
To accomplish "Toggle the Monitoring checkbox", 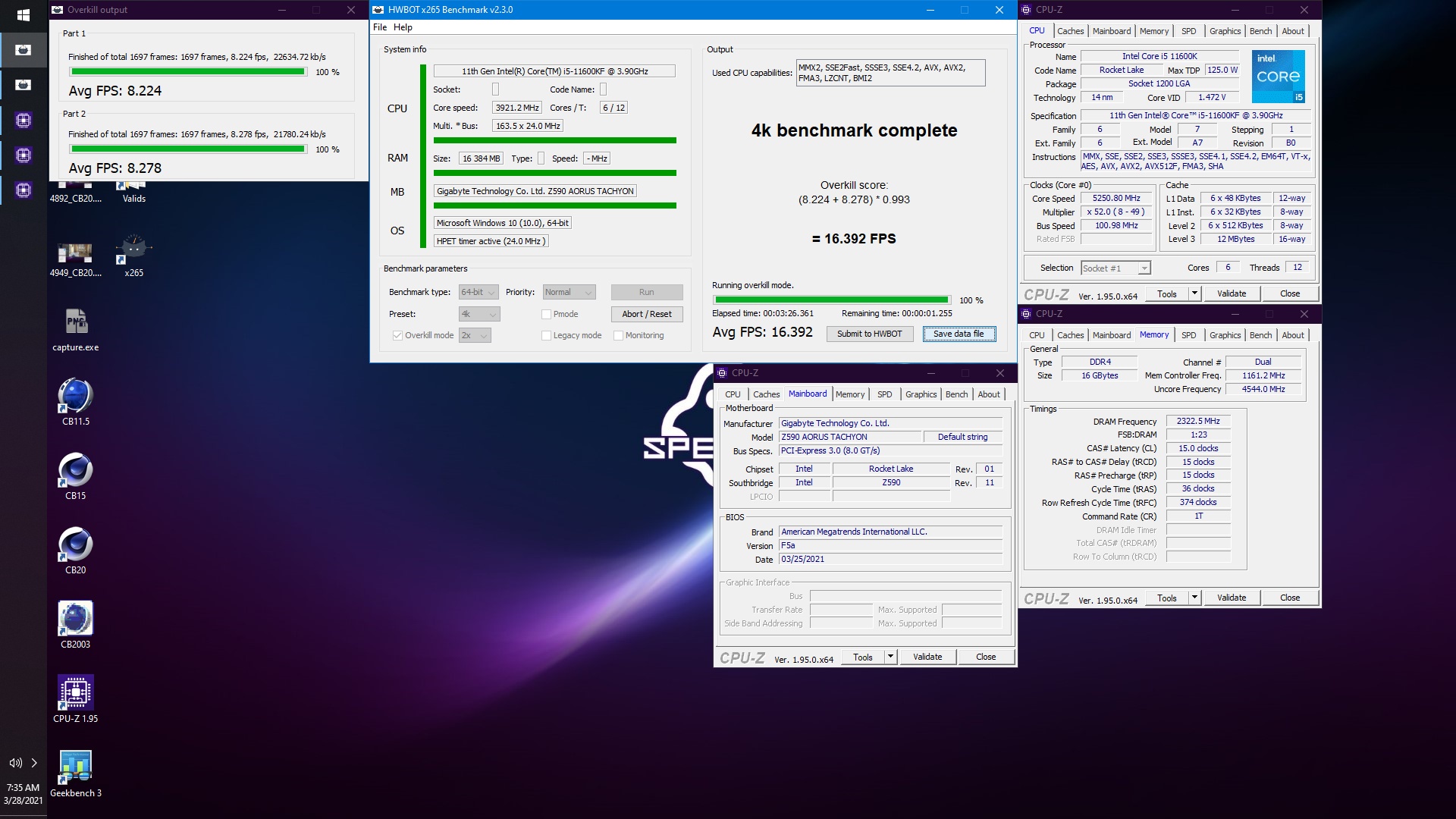I will 618,335.
